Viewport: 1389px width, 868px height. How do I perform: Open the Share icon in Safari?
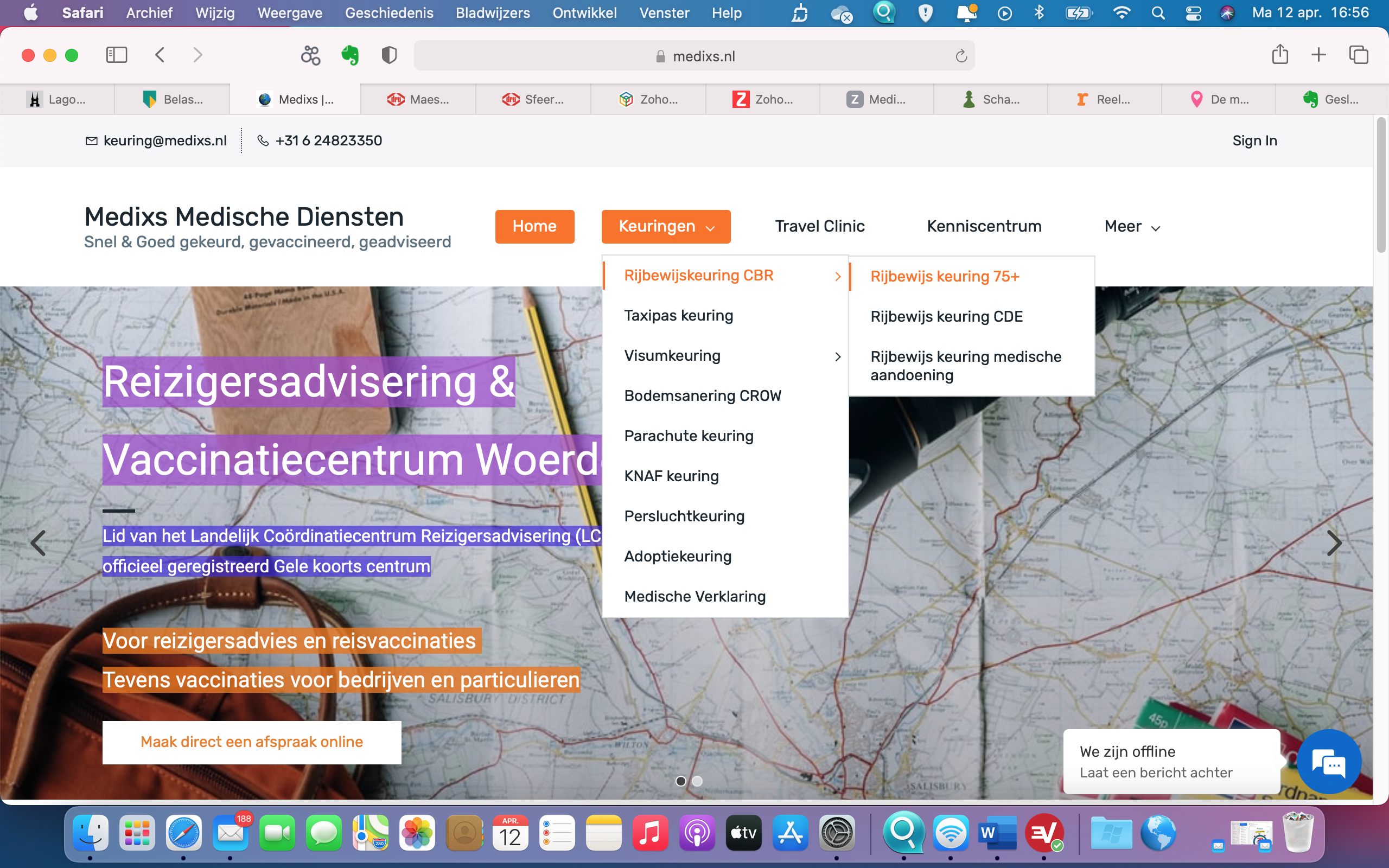click(1280, 55)
